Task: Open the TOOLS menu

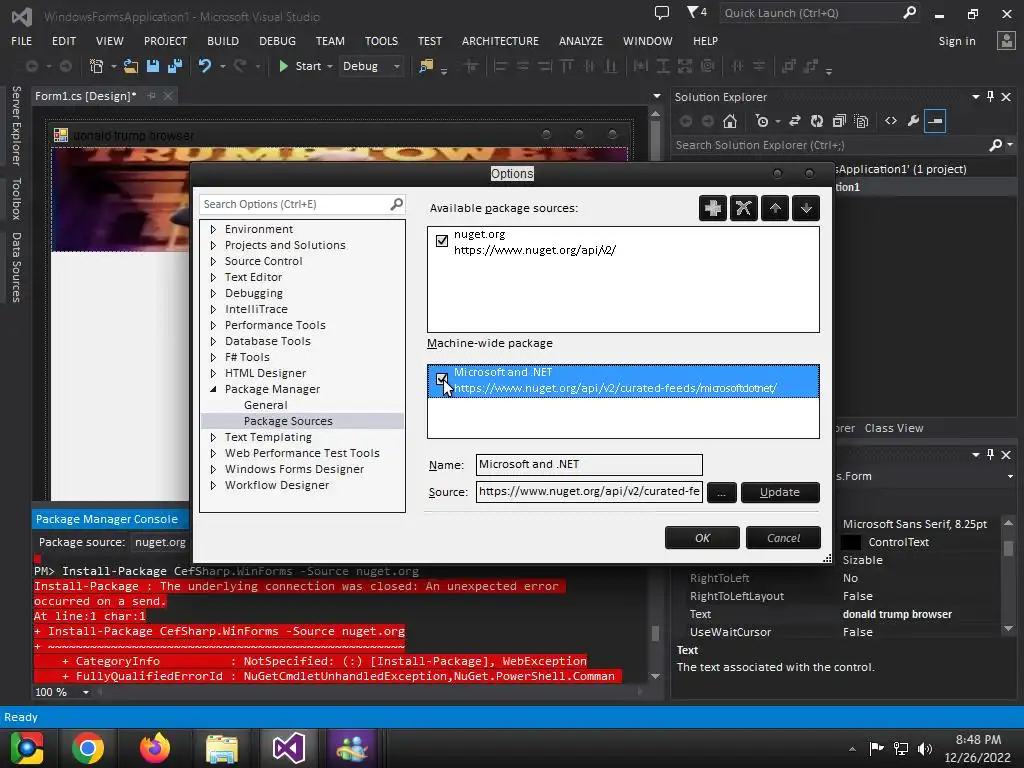Action: [381, 41]
